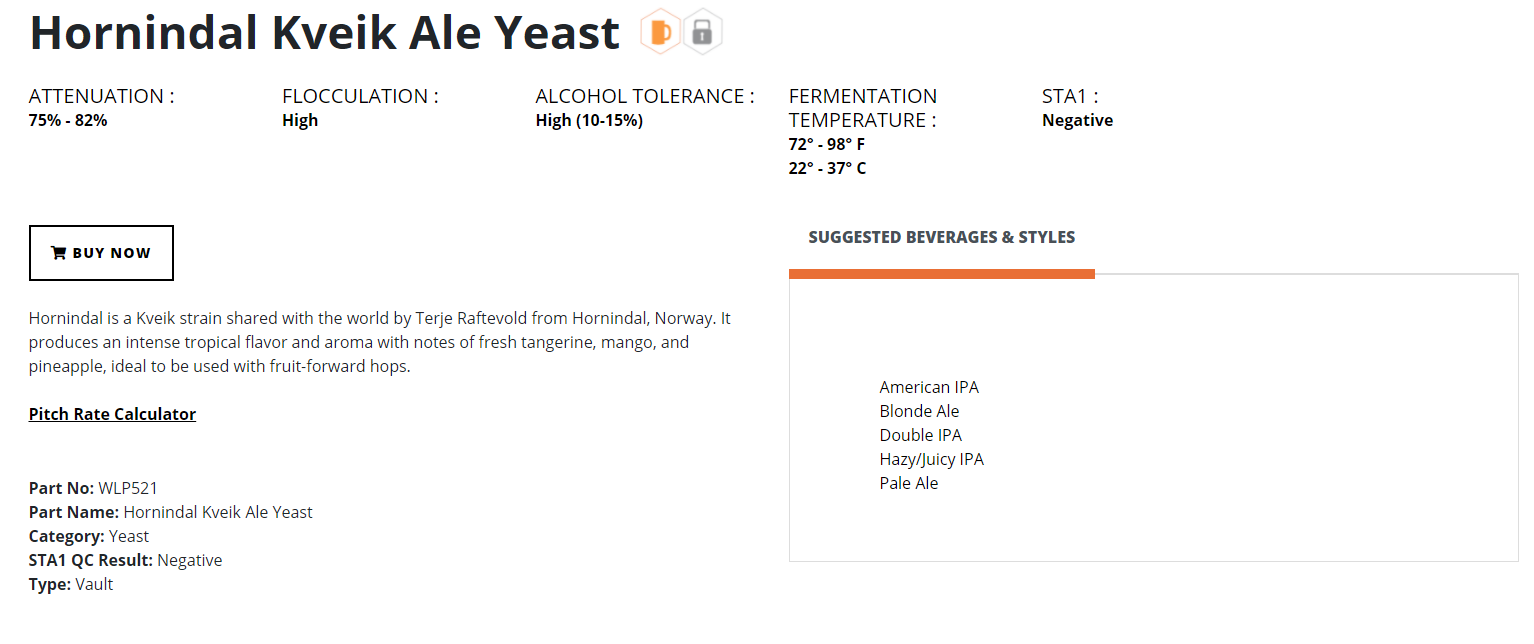Select the Suggested Beverages & Styles tab

pyautogui.click(x=942, y=238)
